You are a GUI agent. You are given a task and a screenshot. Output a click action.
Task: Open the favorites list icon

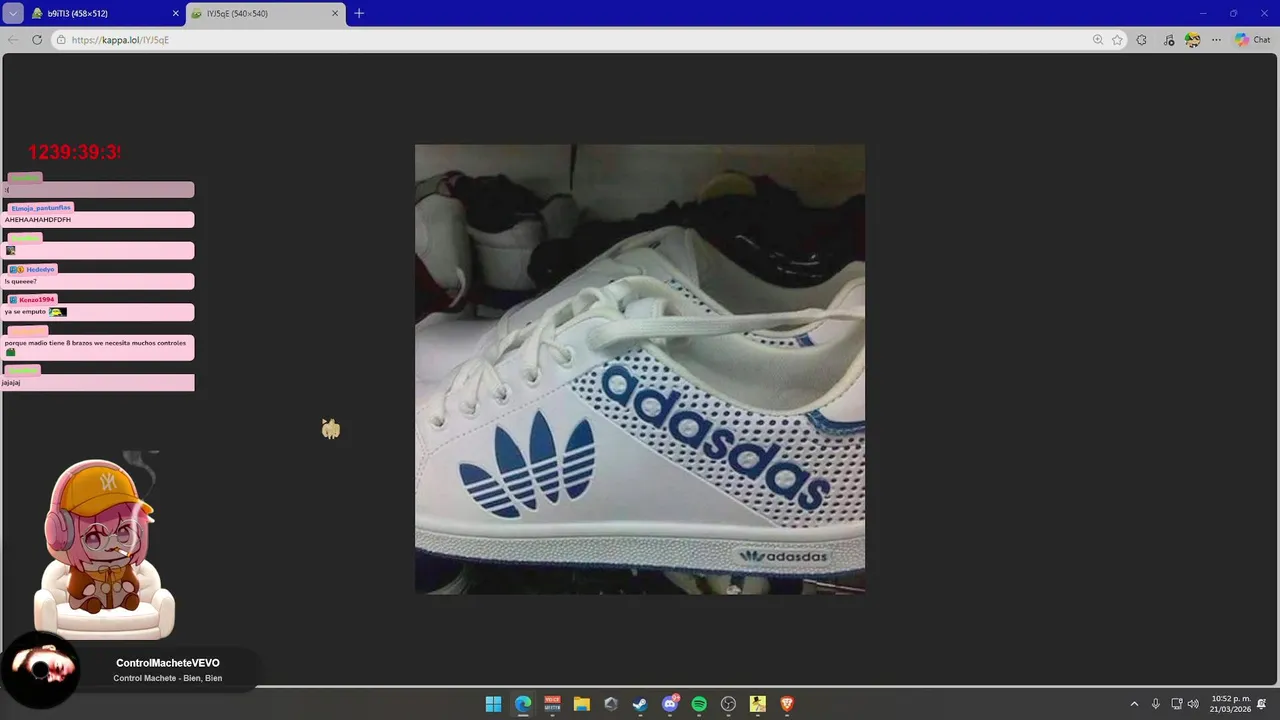1169,40
